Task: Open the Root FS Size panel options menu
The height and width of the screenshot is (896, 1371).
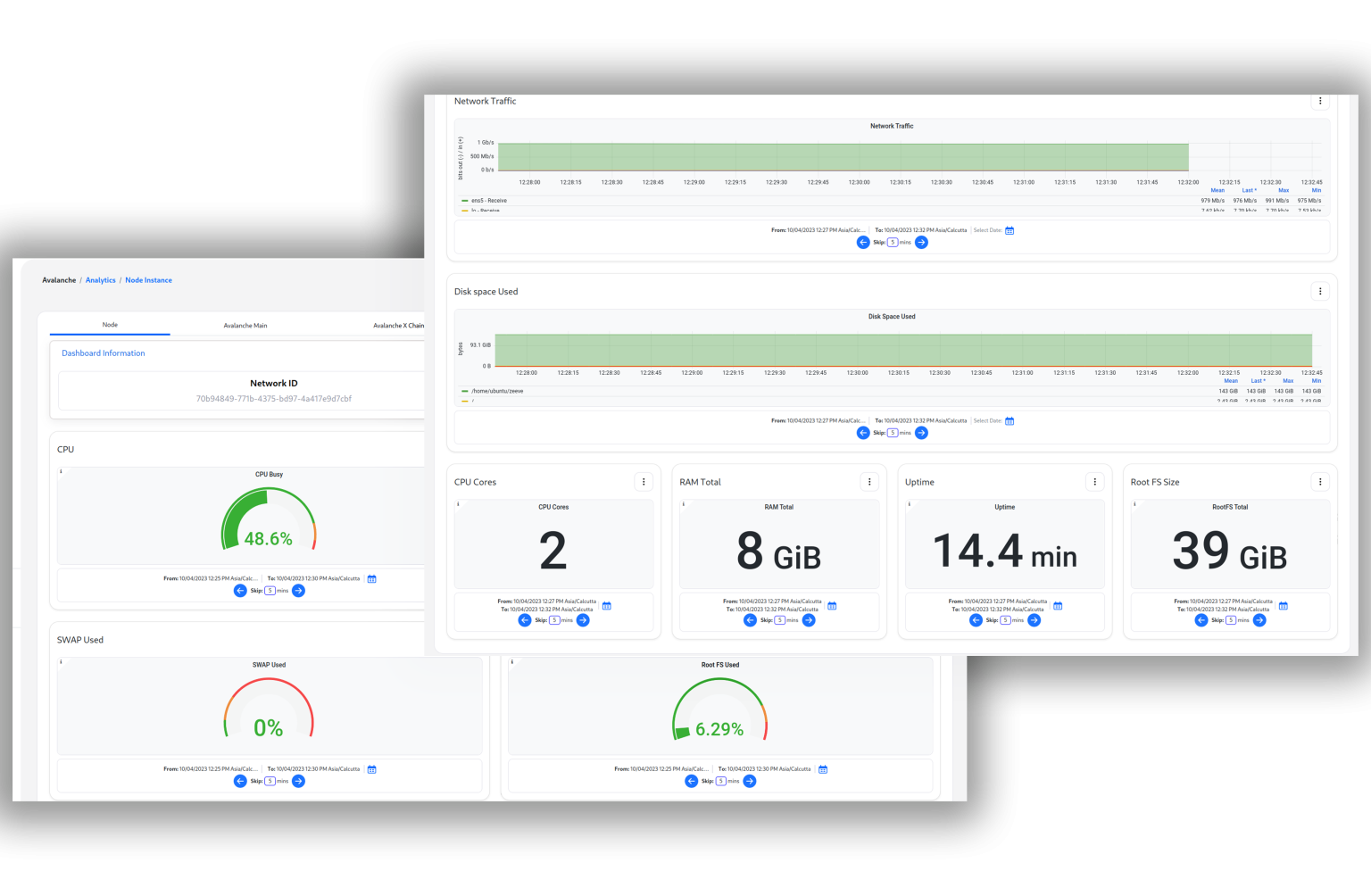Action: click(x=1320, y=481)
